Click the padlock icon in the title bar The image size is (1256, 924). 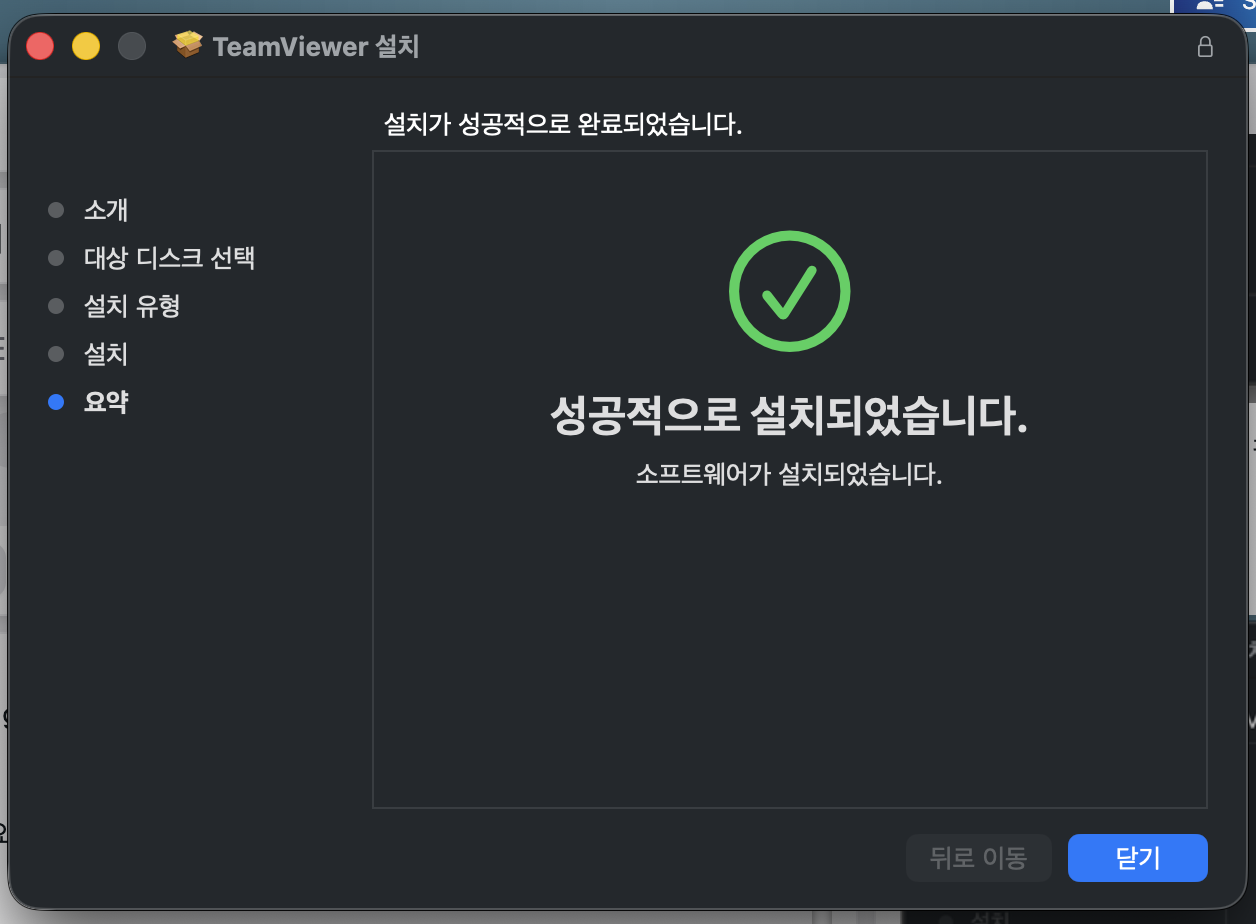click(x=1205, y=46)
